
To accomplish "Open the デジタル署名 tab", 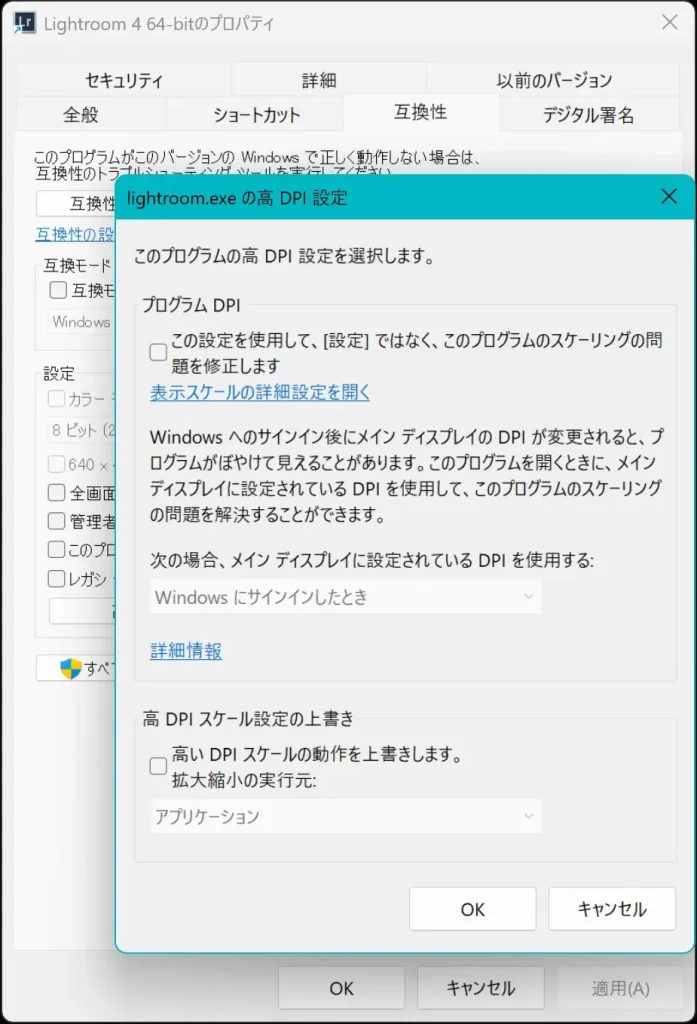I will pos(588,115).
